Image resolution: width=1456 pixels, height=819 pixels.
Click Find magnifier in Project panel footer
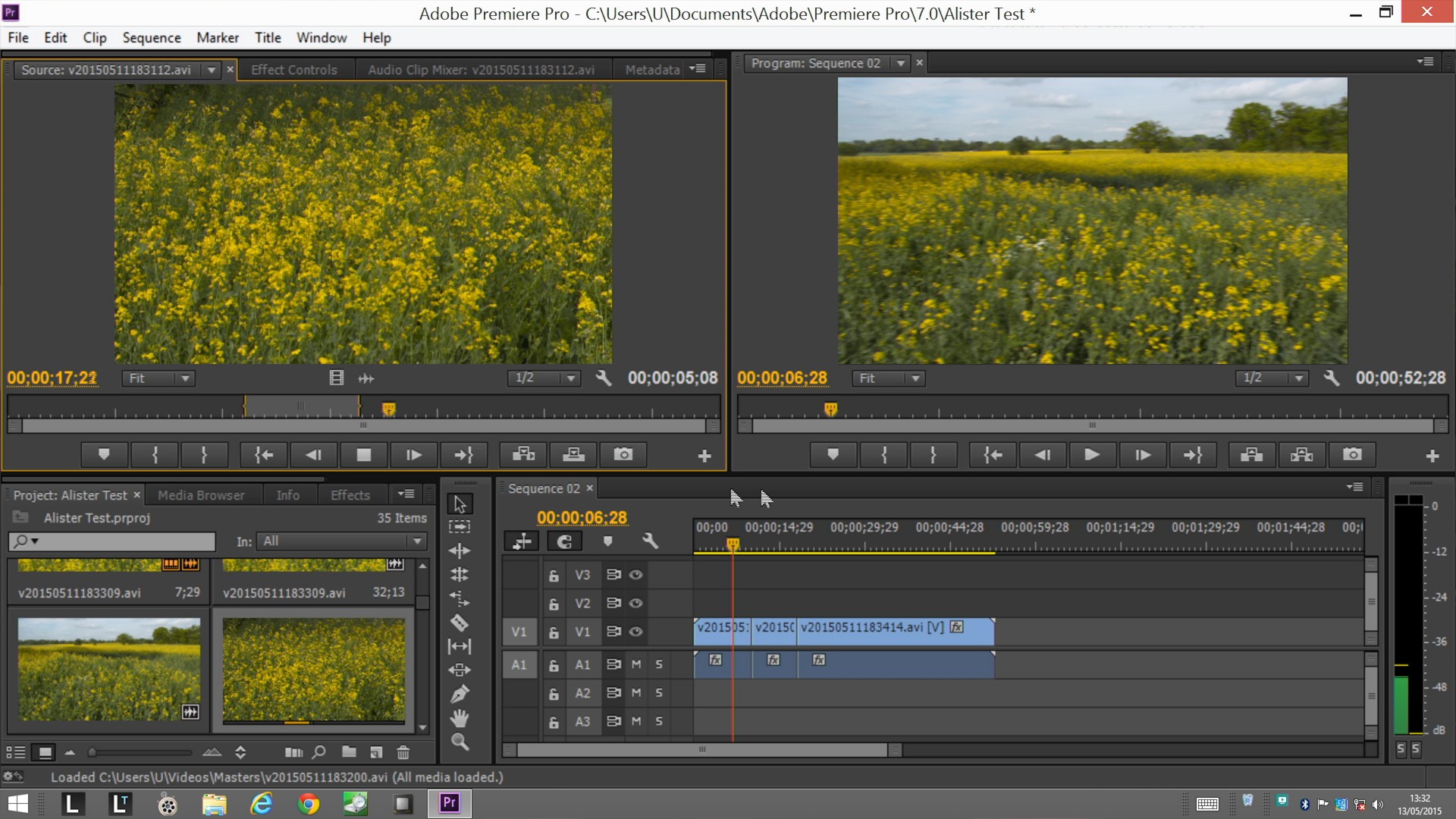[319, 752]
